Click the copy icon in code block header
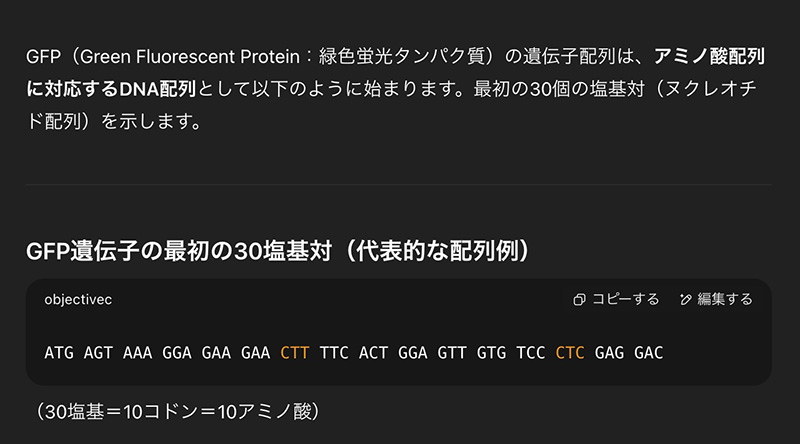This screenshot has width=800, height=444. coord(579,300)
